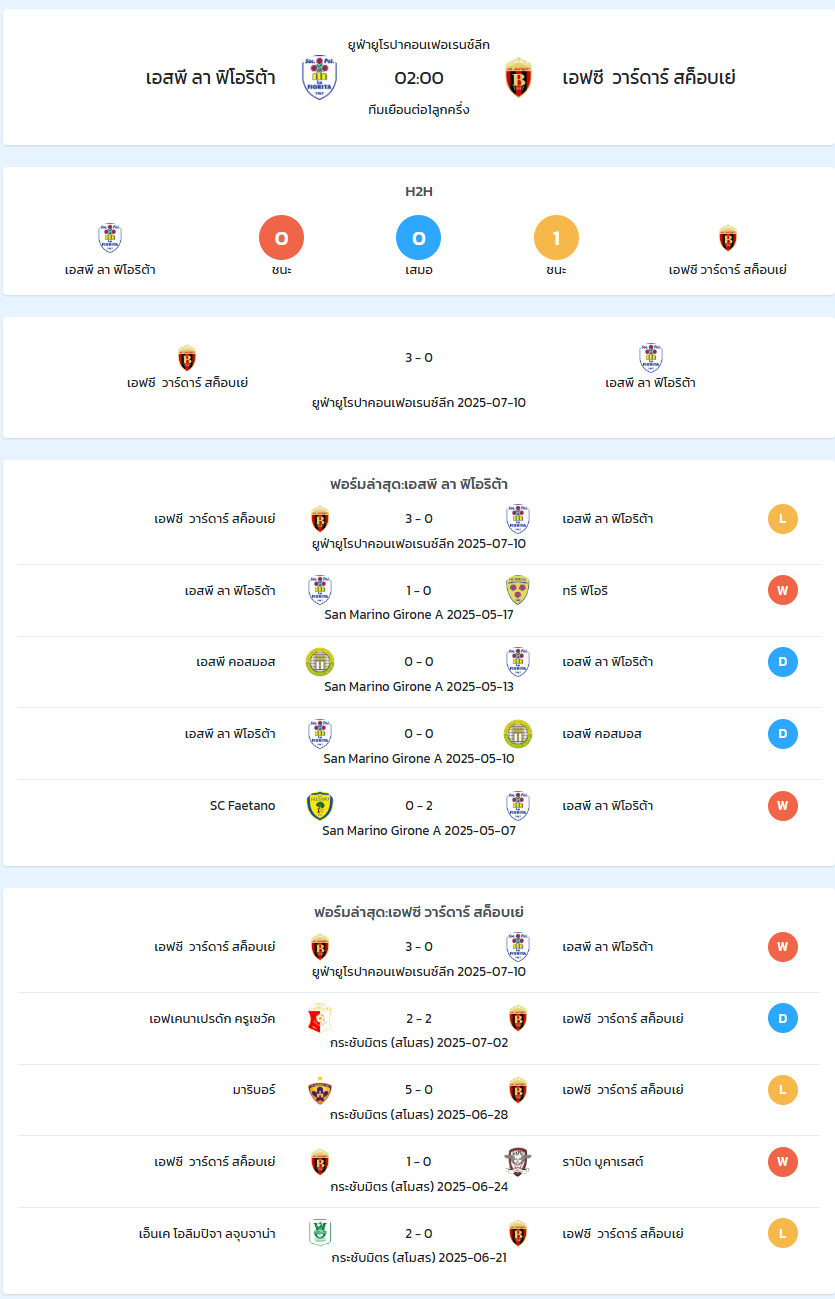Click the Vardar Skopje crest in match header

click(x=518, y=77)
